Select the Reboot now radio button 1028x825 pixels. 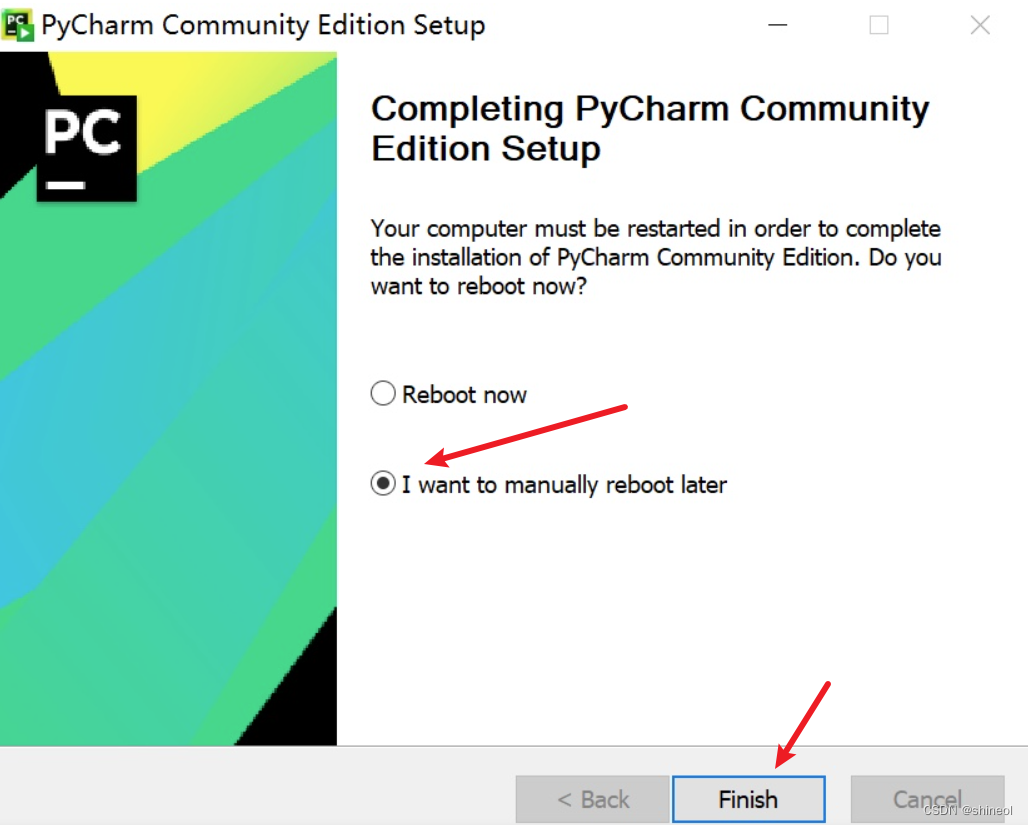point(383,393)
